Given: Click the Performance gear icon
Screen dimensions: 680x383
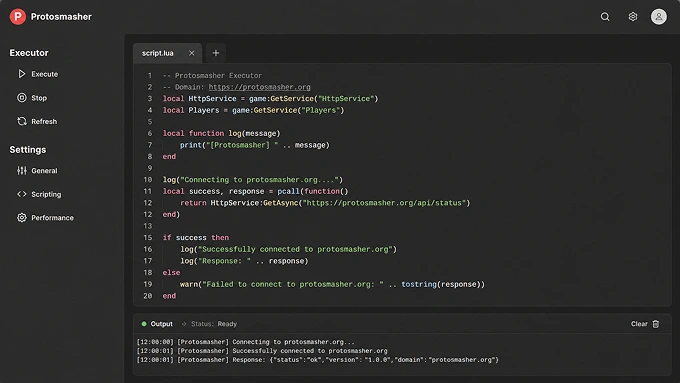Looking at the screenshot, I should click(22, 217).
